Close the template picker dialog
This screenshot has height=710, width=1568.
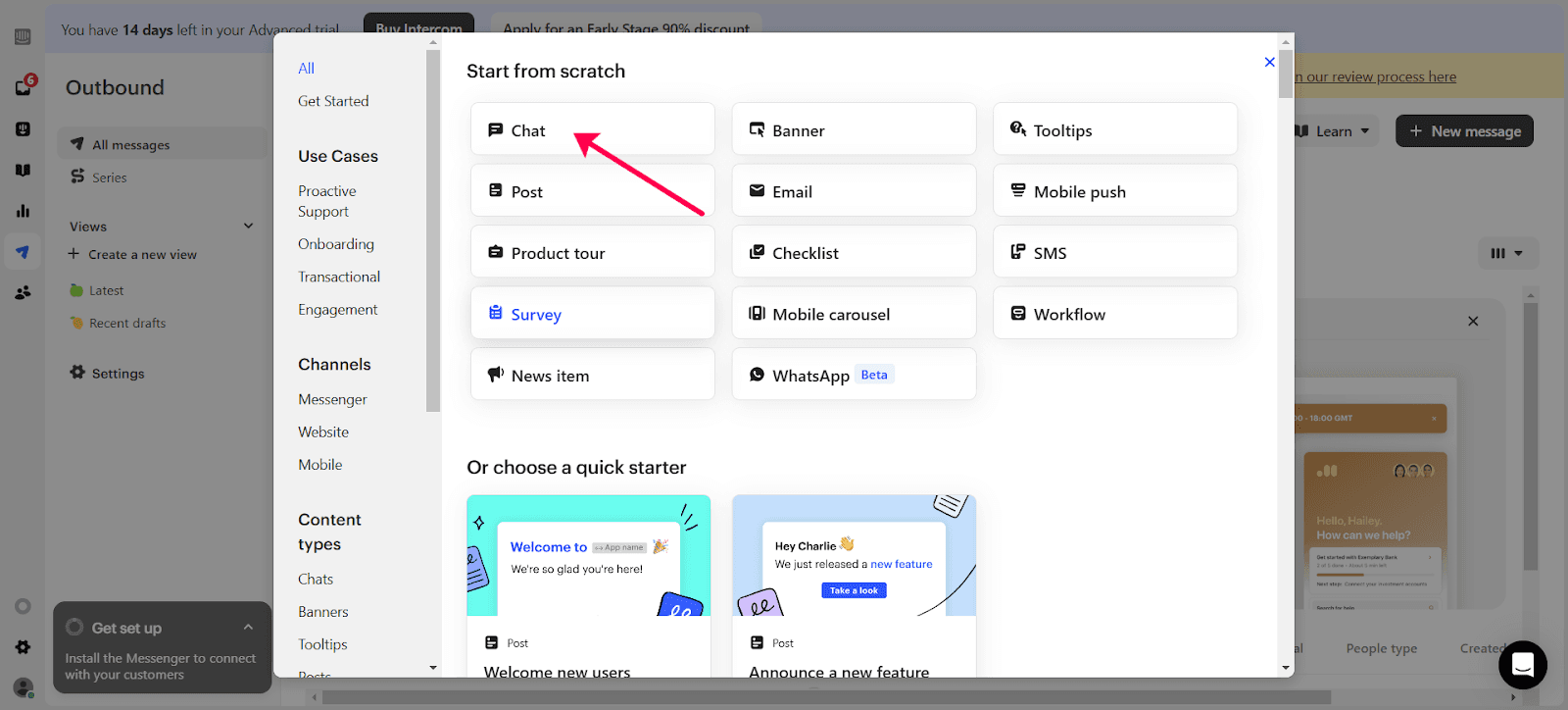coord(1269,62)
